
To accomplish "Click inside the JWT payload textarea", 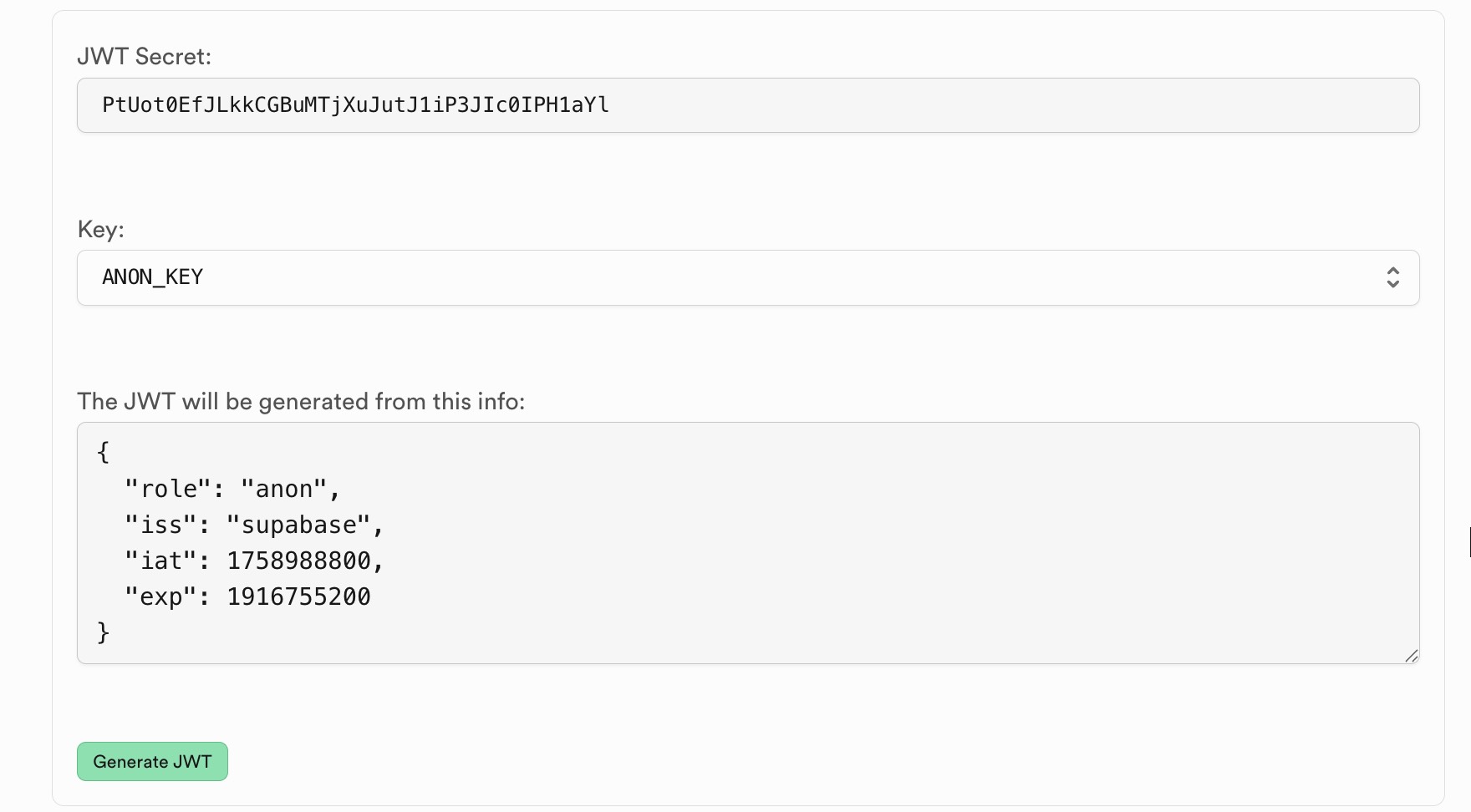I will point(836,543).
